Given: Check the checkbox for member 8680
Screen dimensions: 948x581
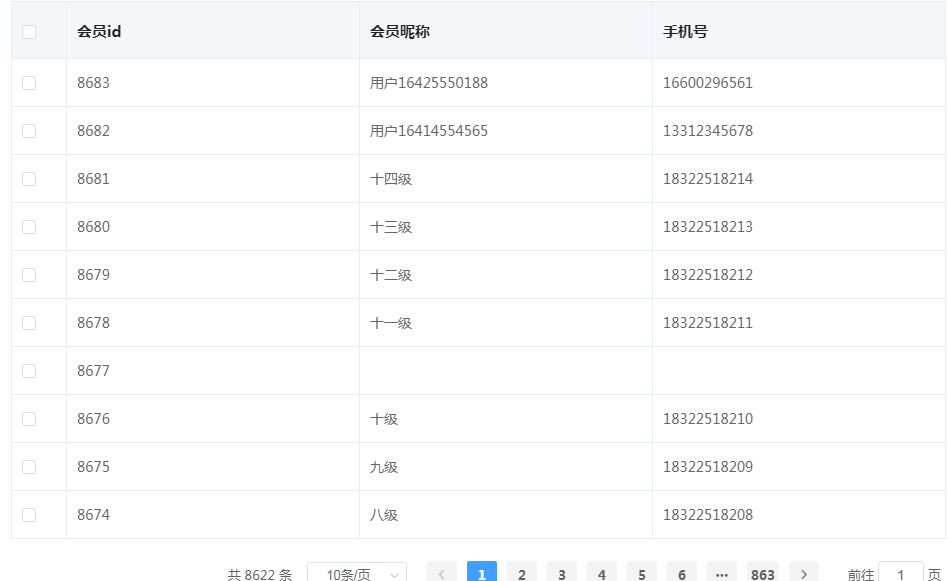Looking at the screenshot, I should (29, 226).
